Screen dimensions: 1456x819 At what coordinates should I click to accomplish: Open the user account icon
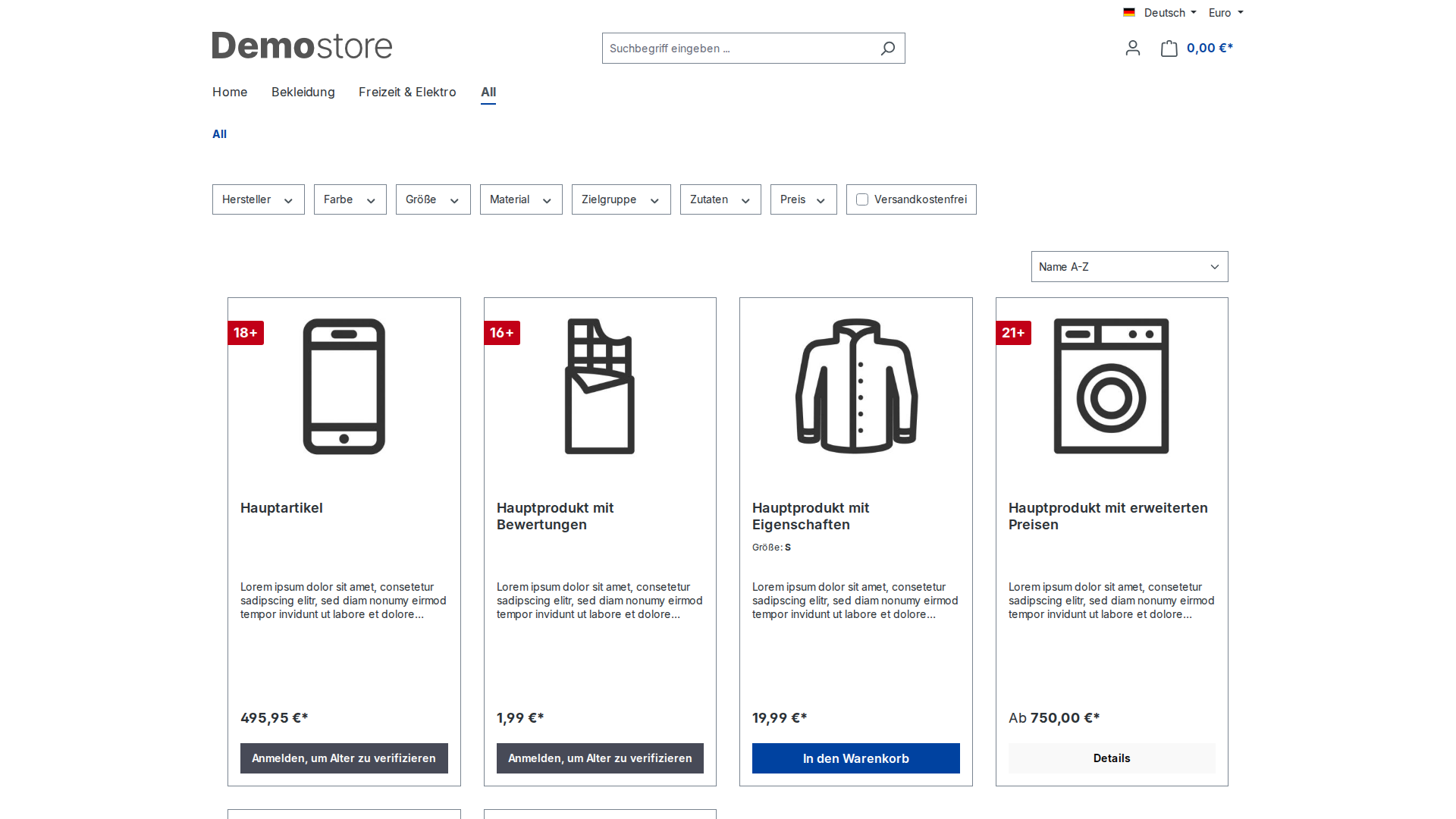1133,49
